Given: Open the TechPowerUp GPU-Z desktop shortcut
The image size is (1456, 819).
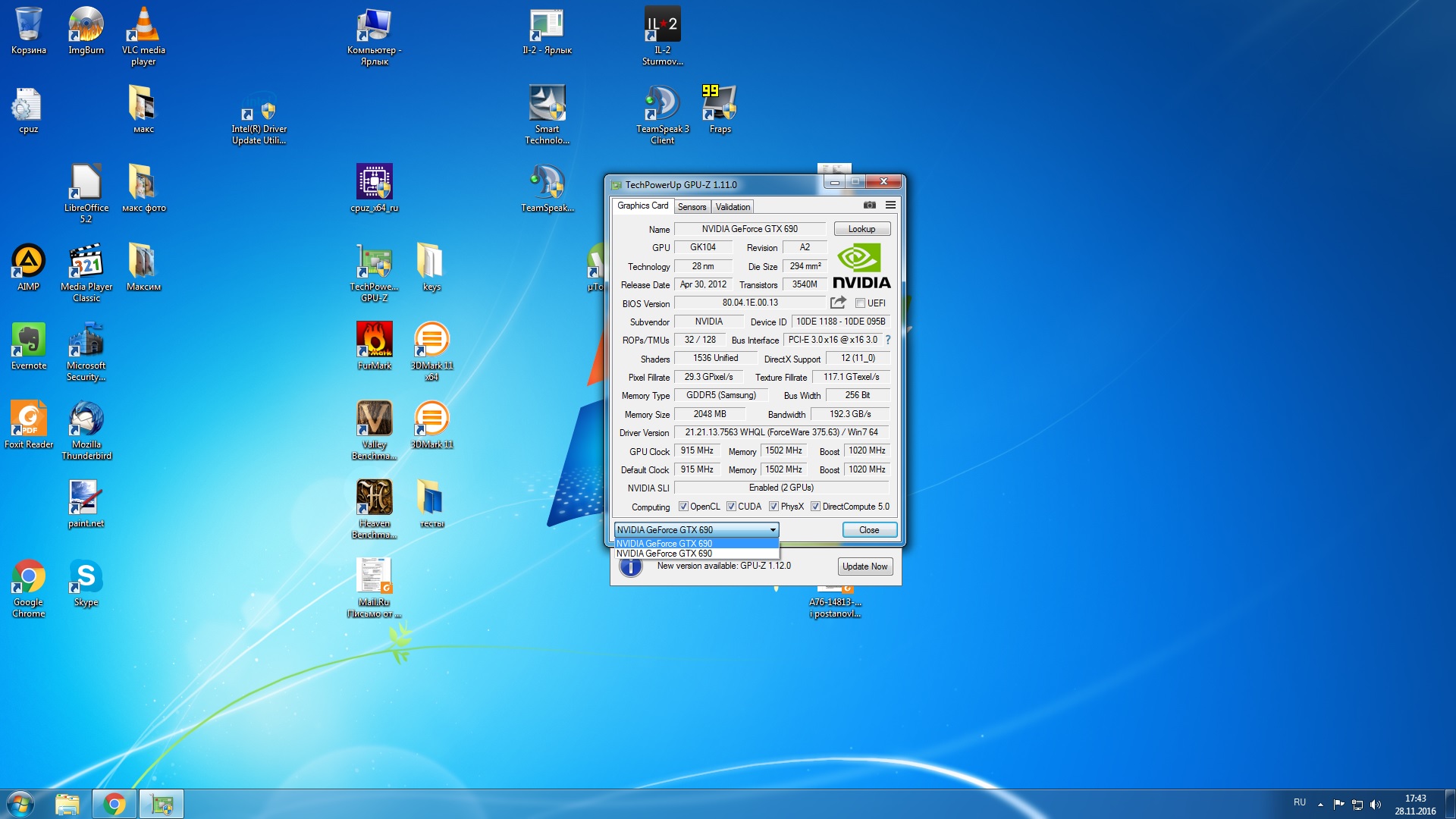Looking at the screenshot, I should pyautogui.click(x=374, y=273).
